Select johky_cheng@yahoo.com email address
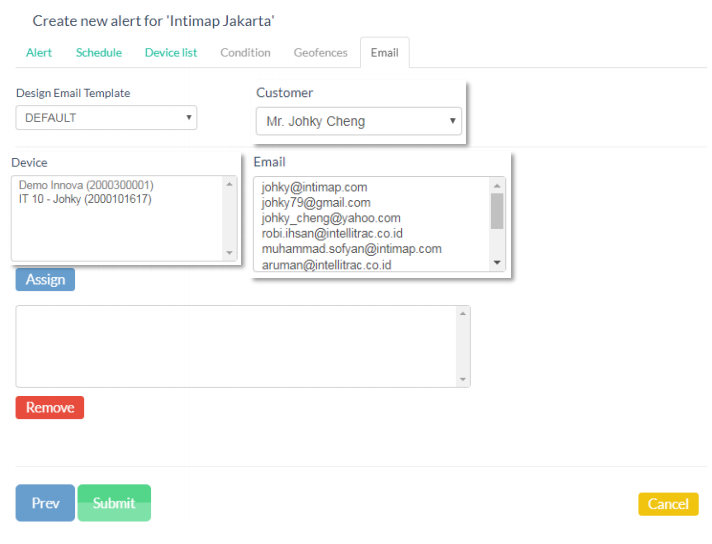 pyautogui.click(x=331, y=218)
